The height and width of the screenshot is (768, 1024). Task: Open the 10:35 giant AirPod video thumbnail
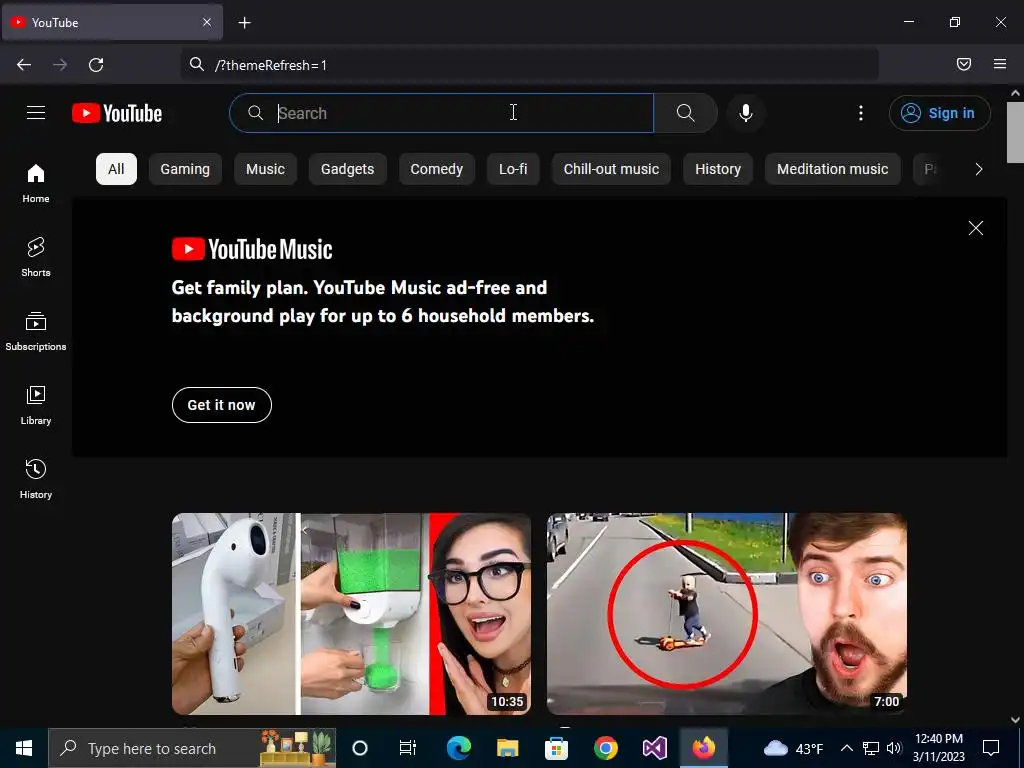[x=351, y=614]
